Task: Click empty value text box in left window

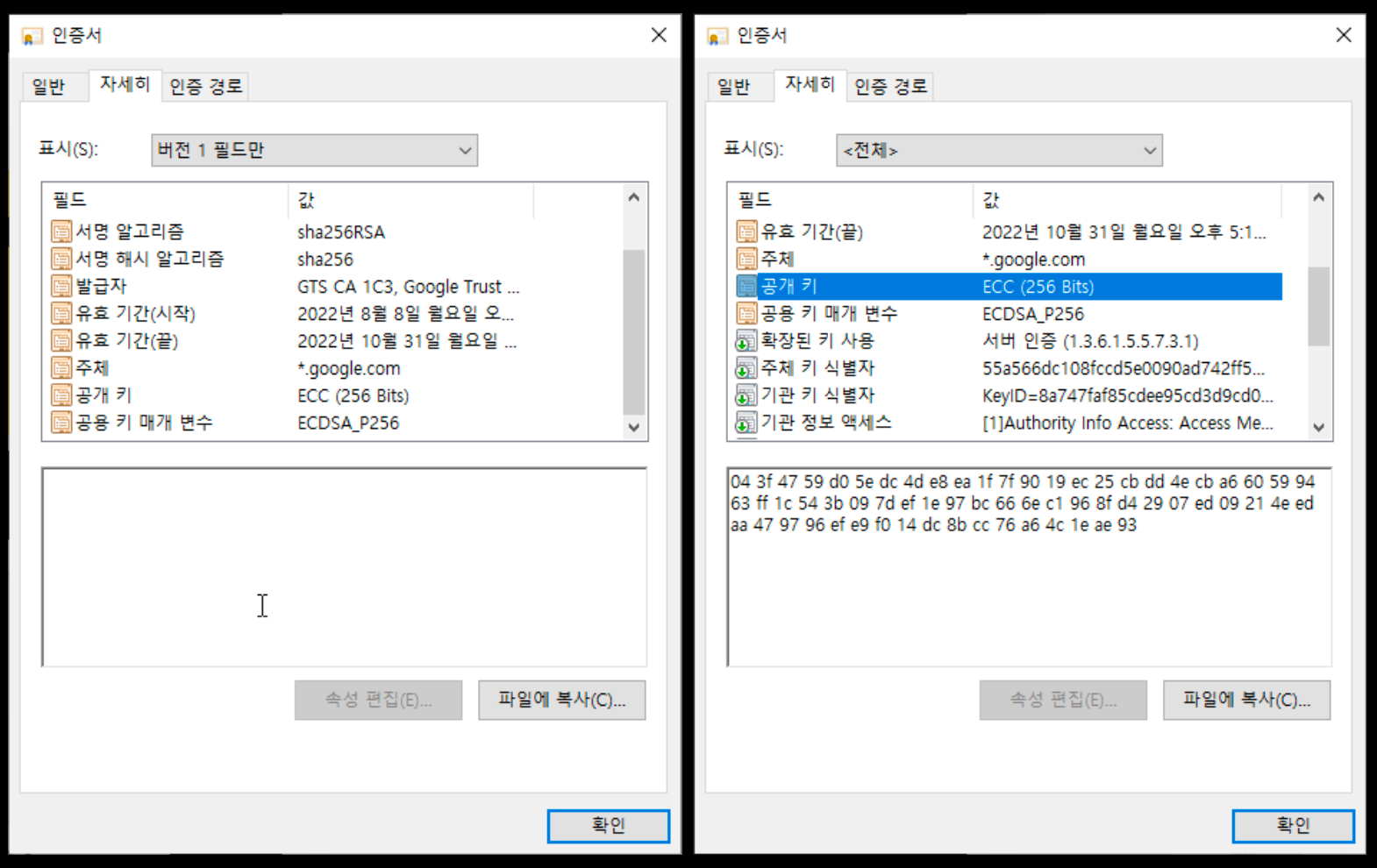Action: pos(345,567)
